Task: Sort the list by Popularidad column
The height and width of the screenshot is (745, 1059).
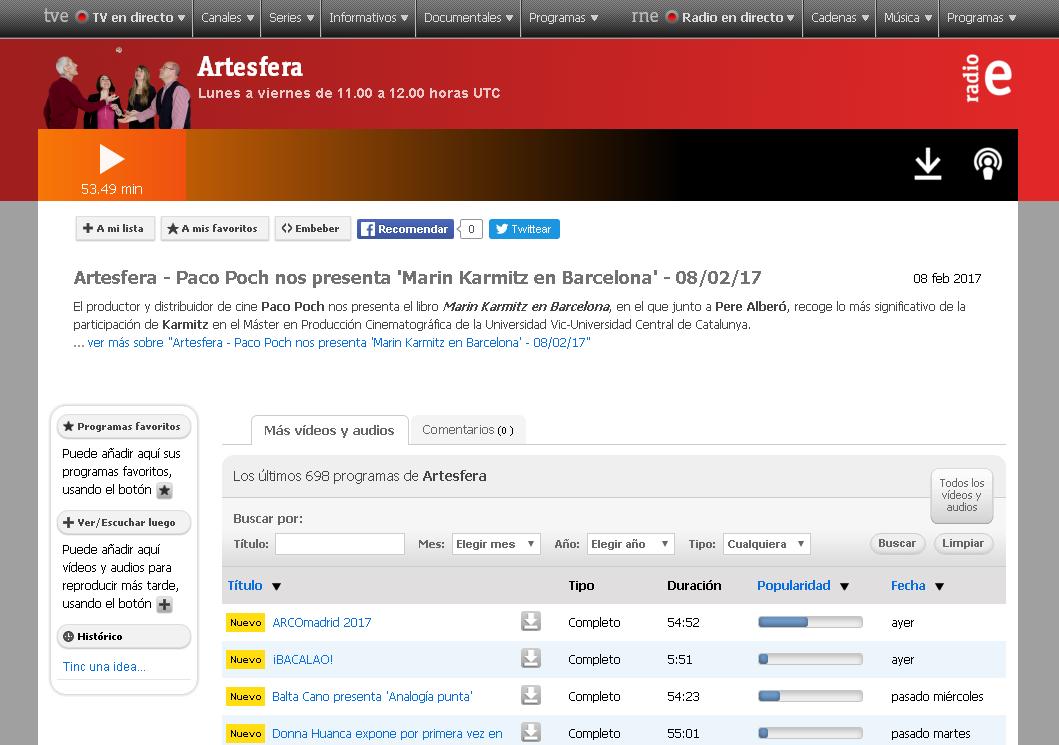Action: coord(794,586)
